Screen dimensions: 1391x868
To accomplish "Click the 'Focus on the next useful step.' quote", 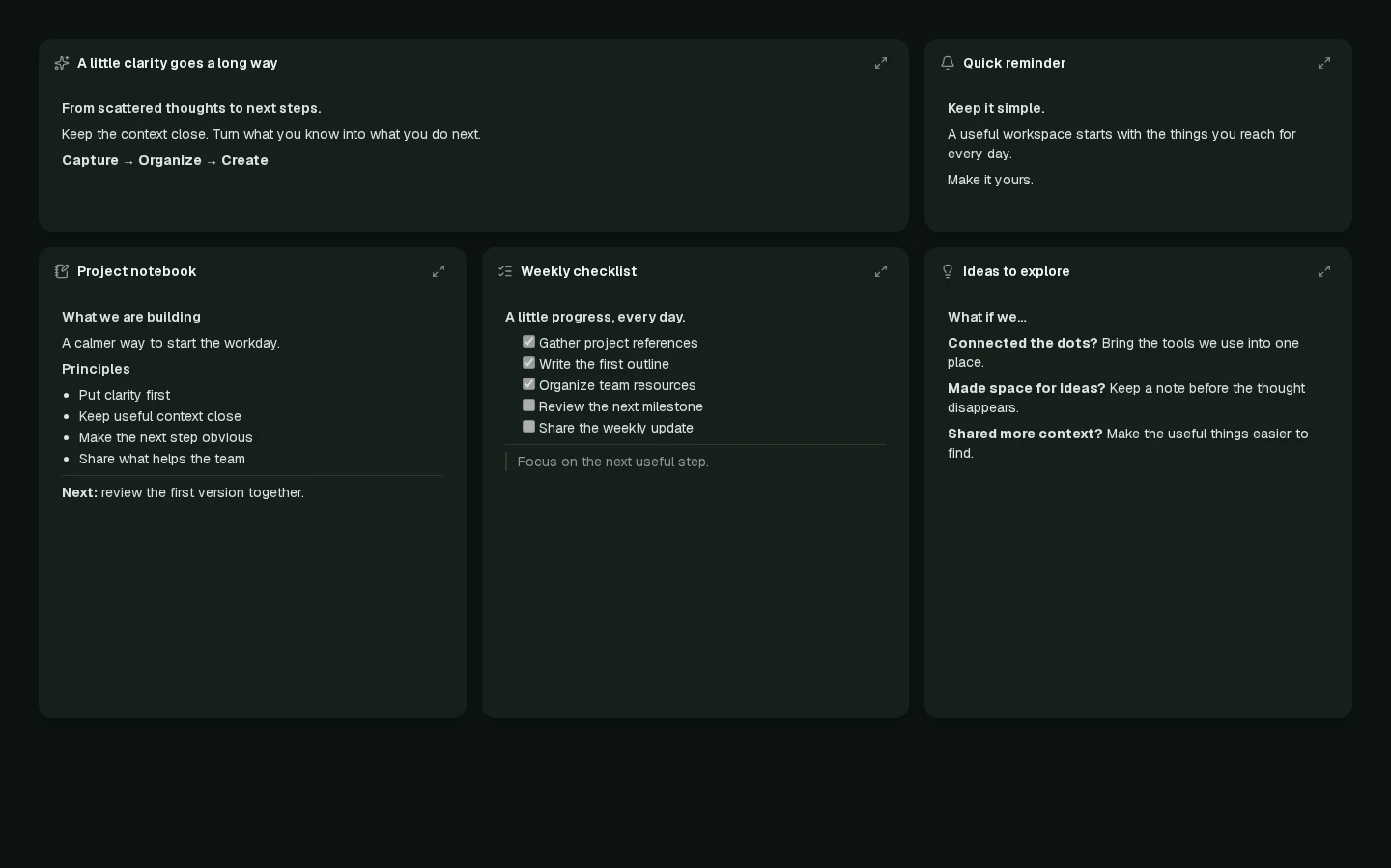I will [x=613, y=462].
